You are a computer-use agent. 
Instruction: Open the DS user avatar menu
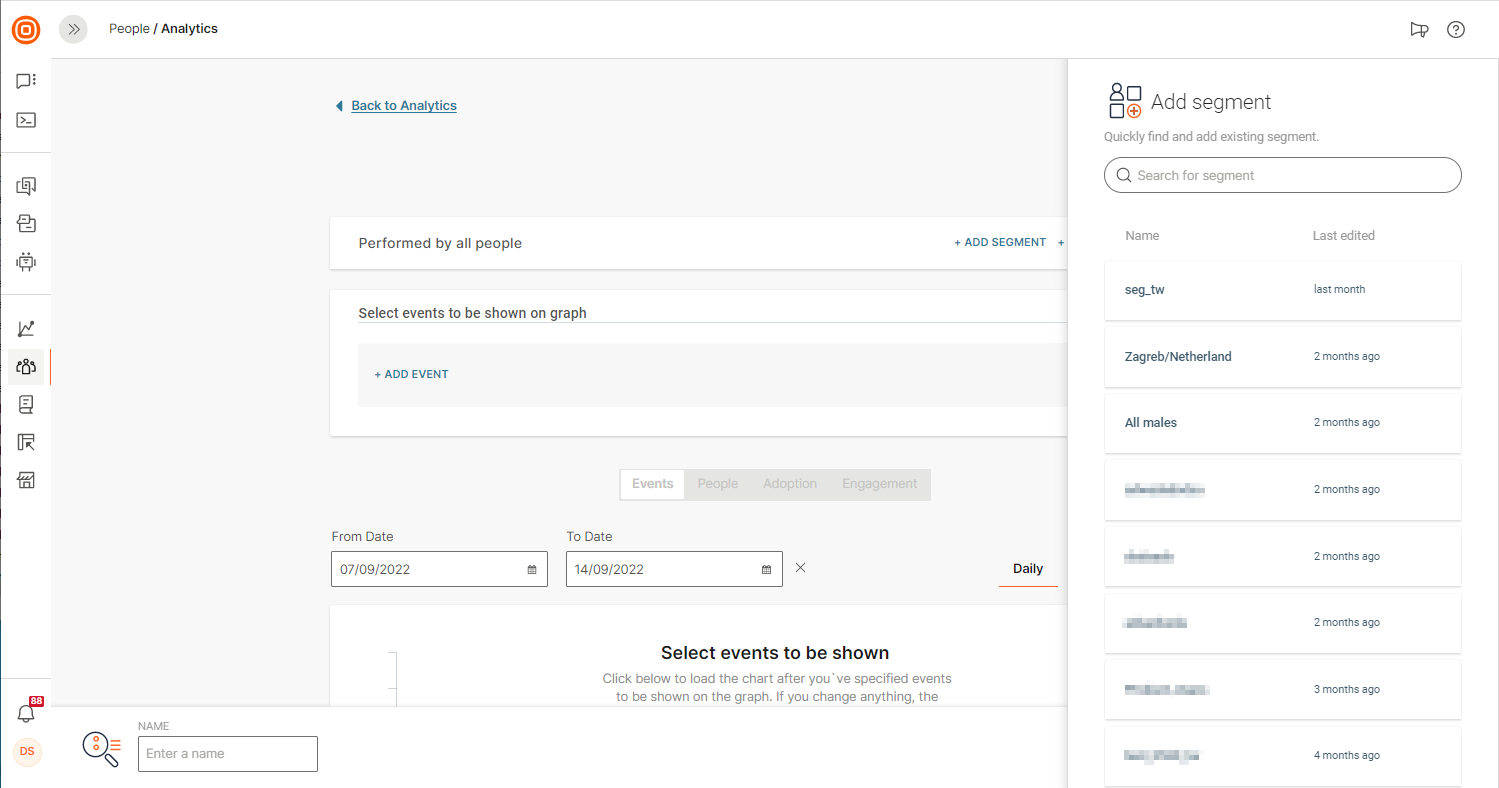tap(27, 751)
